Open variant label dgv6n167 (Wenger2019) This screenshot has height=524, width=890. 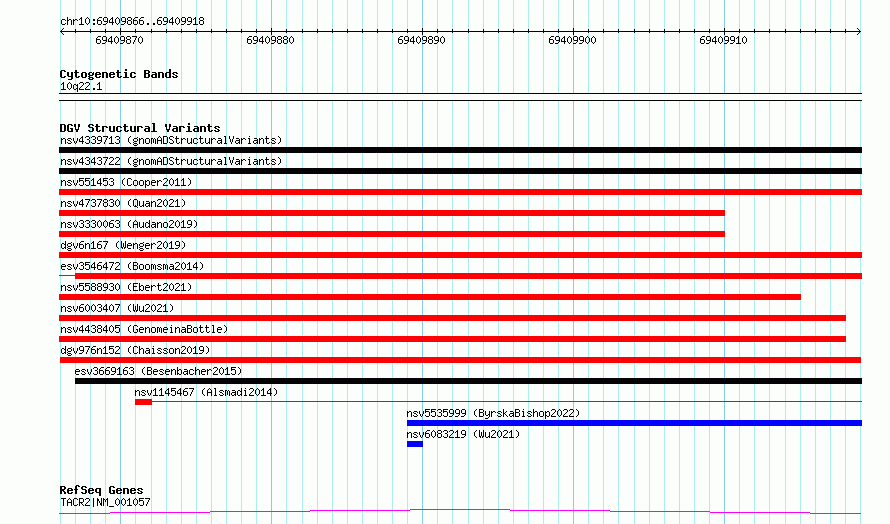123,245
